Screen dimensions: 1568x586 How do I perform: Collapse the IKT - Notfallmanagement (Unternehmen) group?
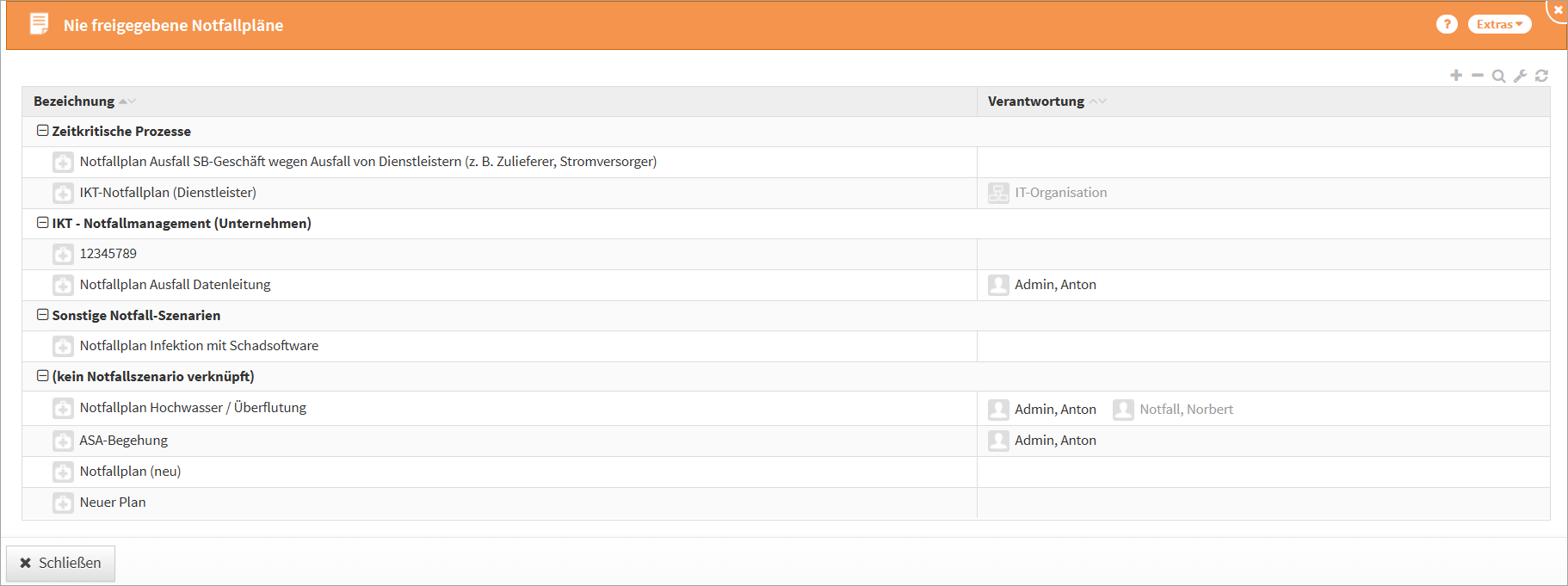[42, 223]
